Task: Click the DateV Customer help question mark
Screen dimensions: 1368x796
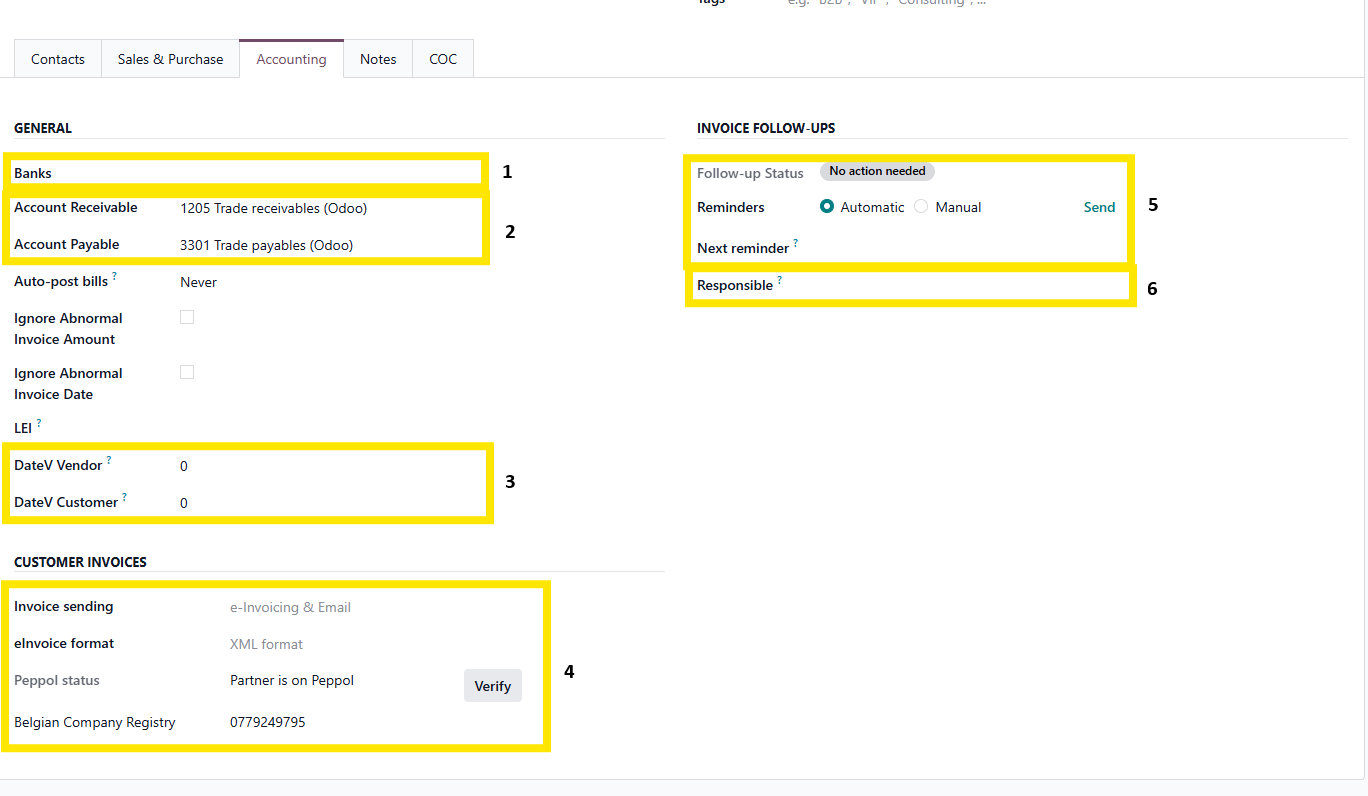Action: click(x=124, y=497)
